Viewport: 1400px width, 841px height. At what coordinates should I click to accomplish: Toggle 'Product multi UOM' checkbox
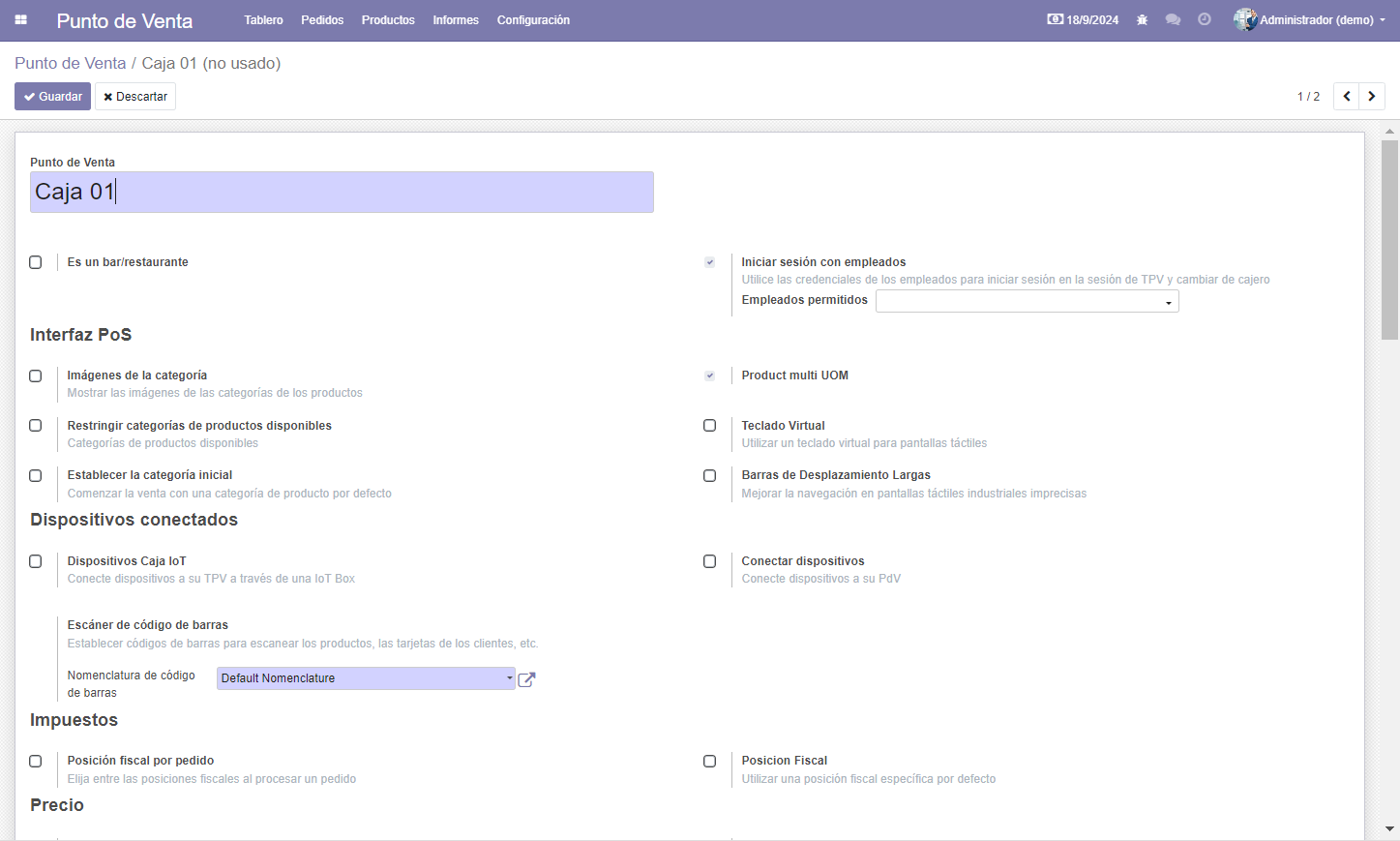710,375
